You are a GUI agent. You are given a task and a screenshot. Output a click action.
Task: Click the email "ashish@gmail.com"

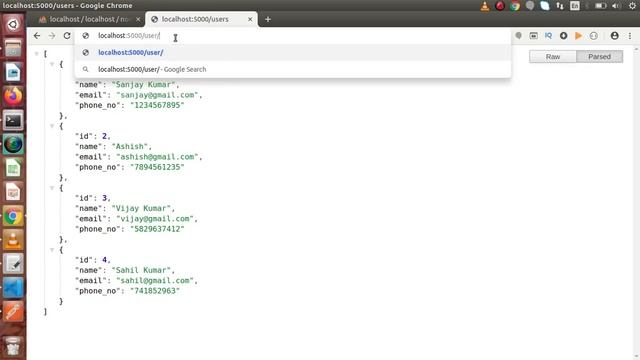[157, 157]
